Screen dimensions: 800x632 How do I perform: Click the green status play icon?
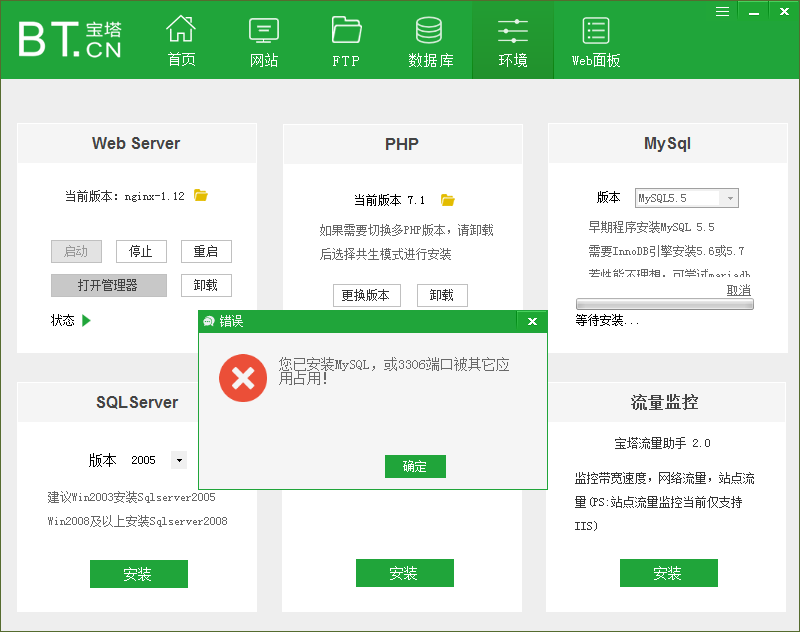[86, 320]
